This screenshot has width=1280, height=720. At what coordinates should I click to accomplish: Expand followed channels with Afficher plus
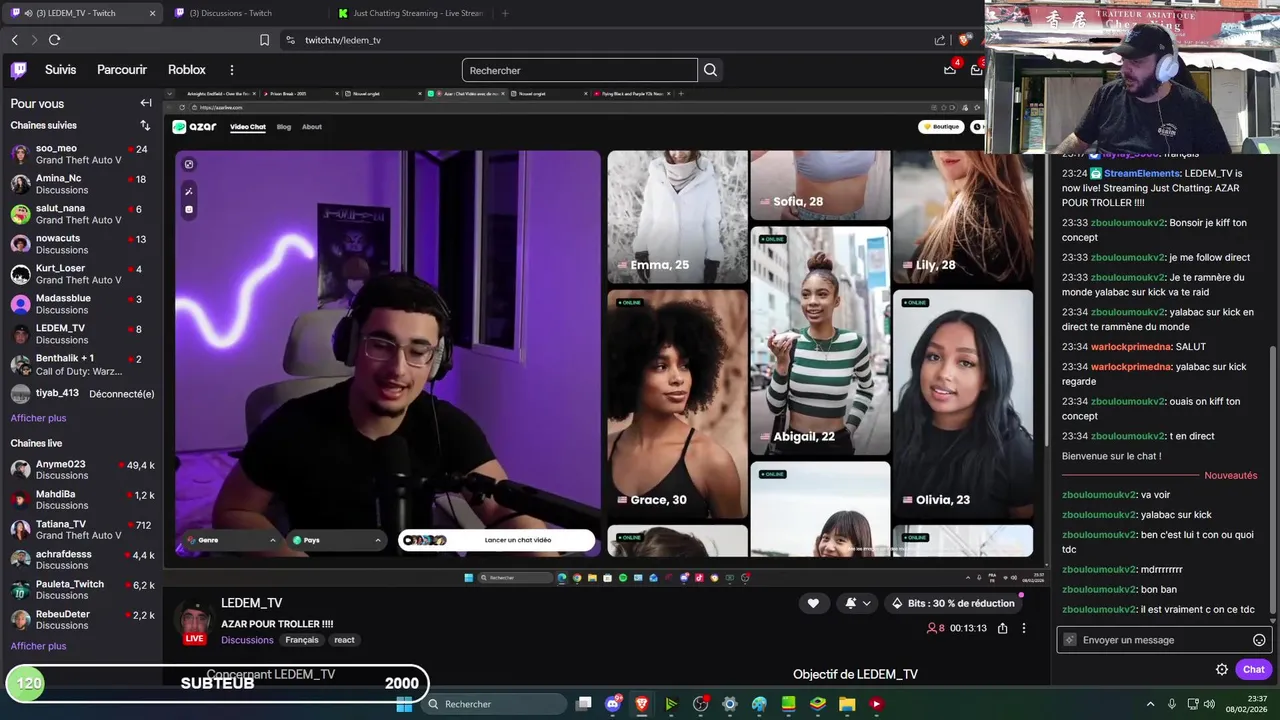pyautogui.click(x=38, y=418)
